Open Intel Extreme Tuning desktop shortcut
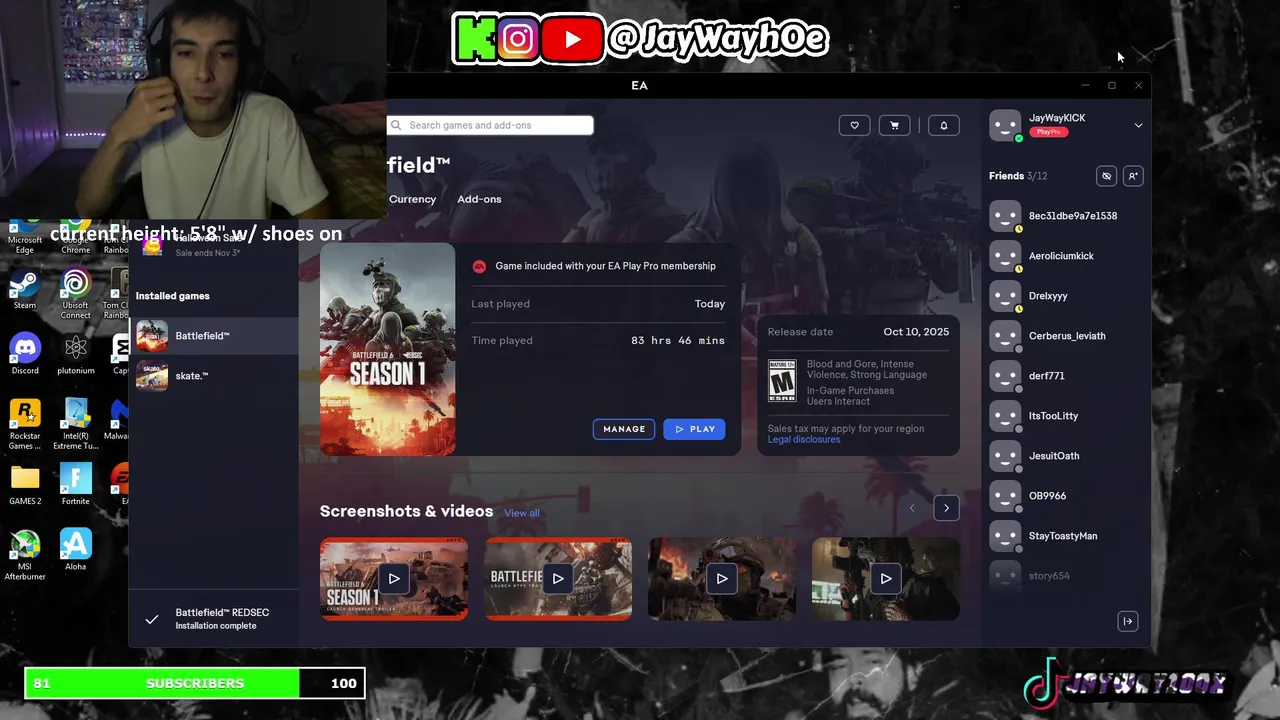Screen dimensions: 1280x720 click(x=75, y=424)
